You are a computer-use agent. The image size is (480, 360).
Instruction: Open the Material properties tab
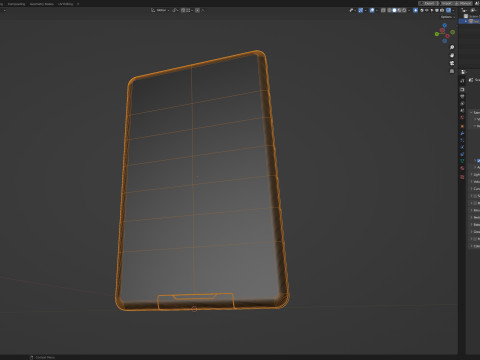(462, 168)
